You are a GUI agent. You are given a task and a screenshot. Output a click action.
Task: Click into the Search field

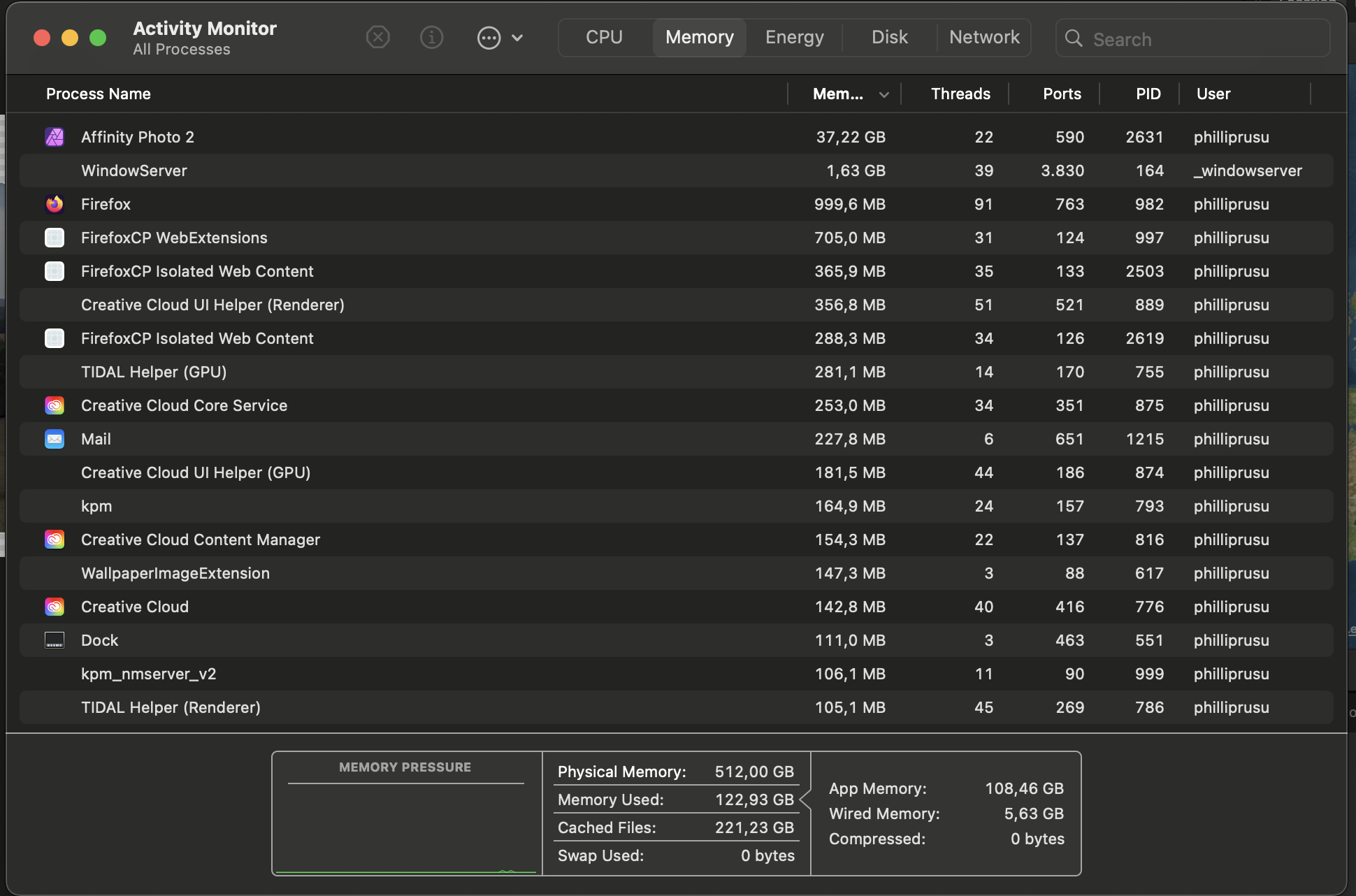(1192, 38)
